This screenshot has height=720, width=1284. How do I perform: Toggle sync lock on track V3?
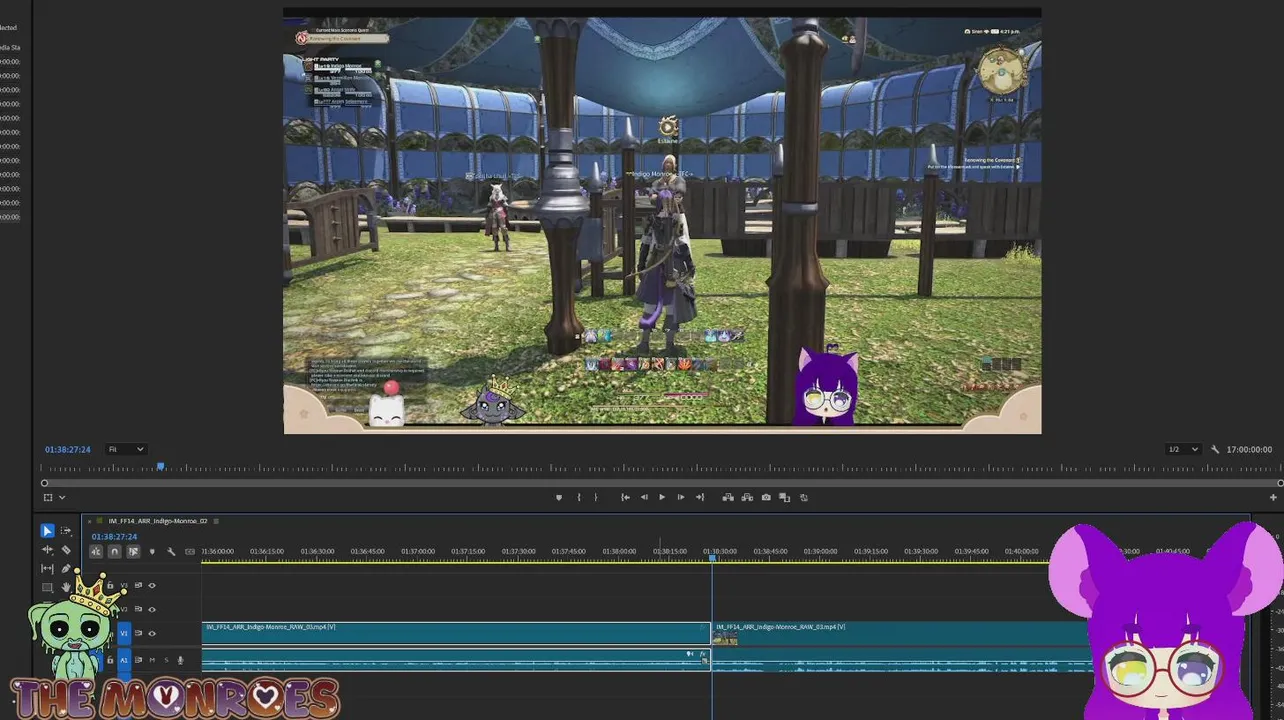pyautogui.click(x=139, y=585)
